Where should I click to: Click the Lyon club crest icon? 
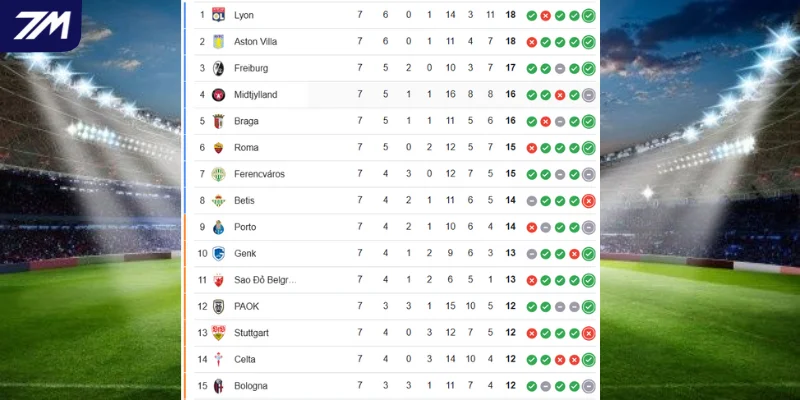click(x=218, y=15)
